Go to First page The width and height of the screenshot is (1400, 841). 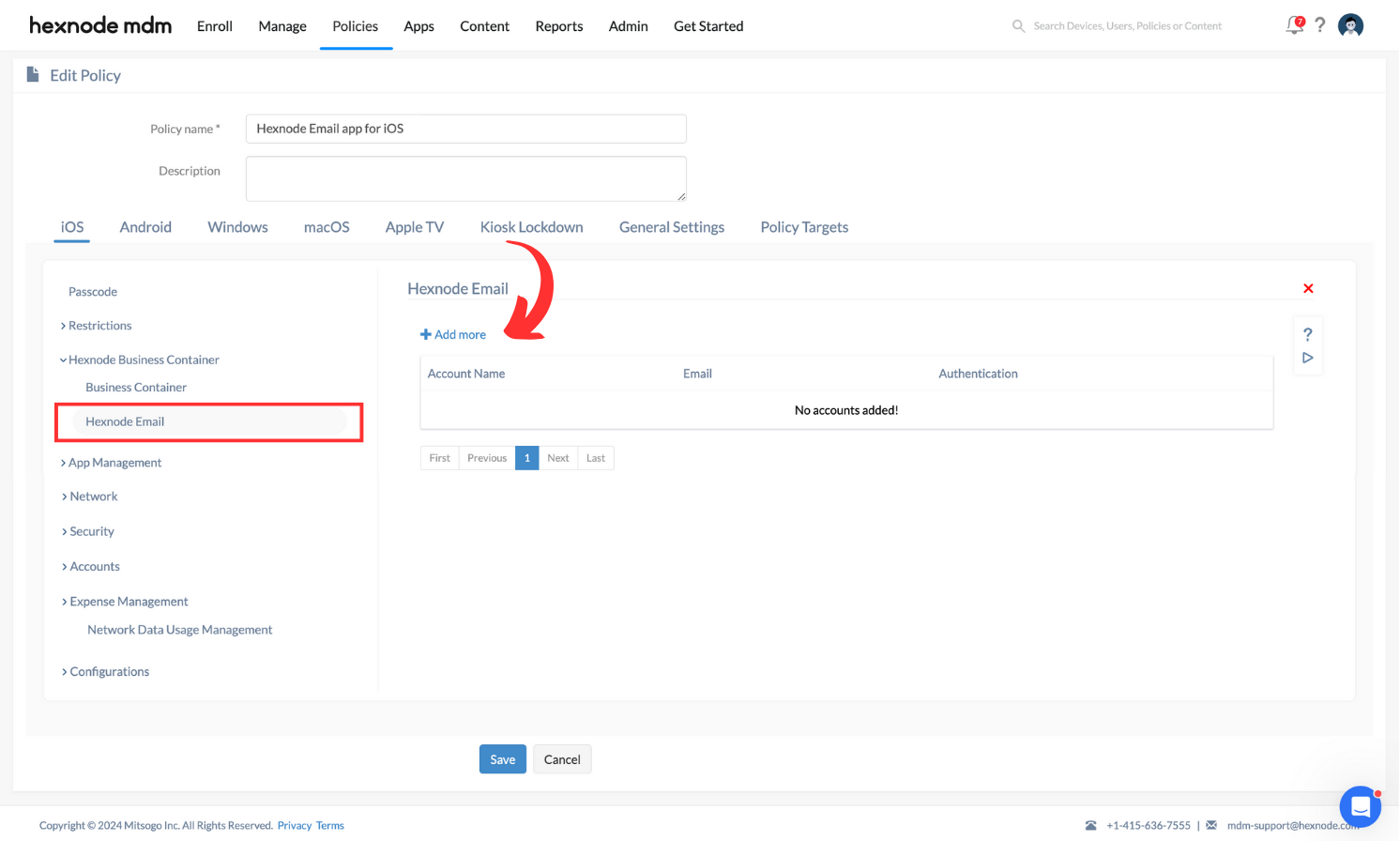(x=440, y=458)
